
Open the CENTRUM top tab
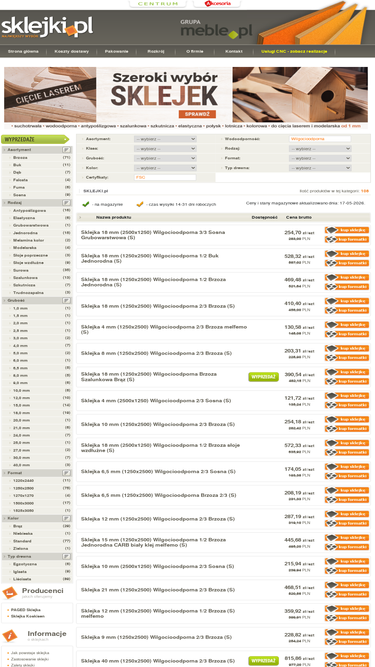click(x=158, y=3)
